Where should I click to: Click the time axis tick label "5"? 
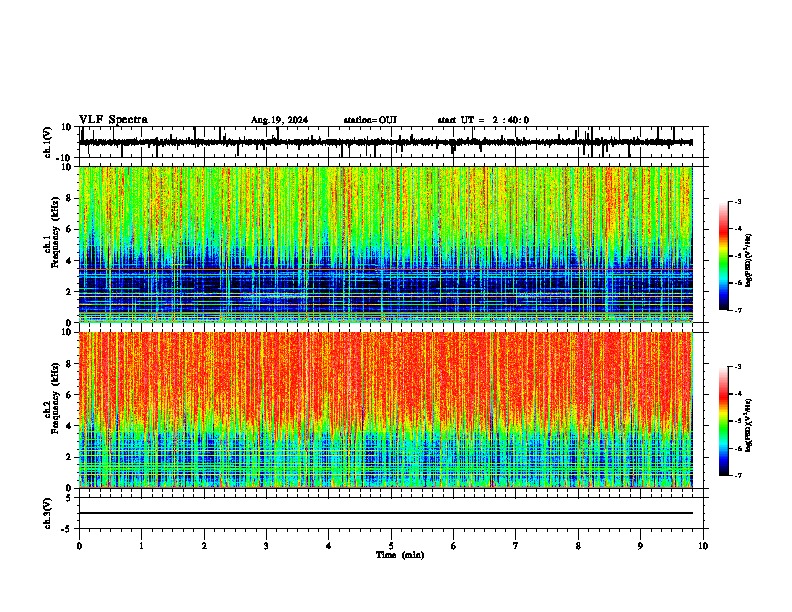pos(391,546)
